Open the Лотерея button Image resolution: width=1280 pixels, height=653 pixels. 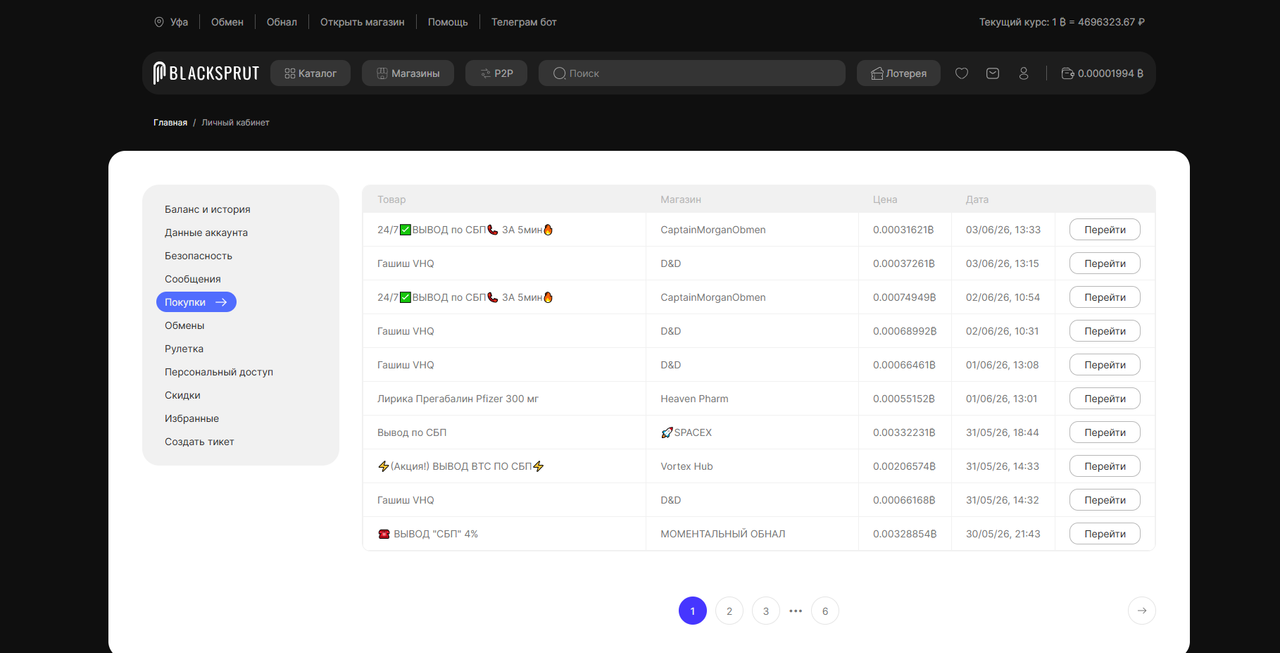(x=899, y=73)
